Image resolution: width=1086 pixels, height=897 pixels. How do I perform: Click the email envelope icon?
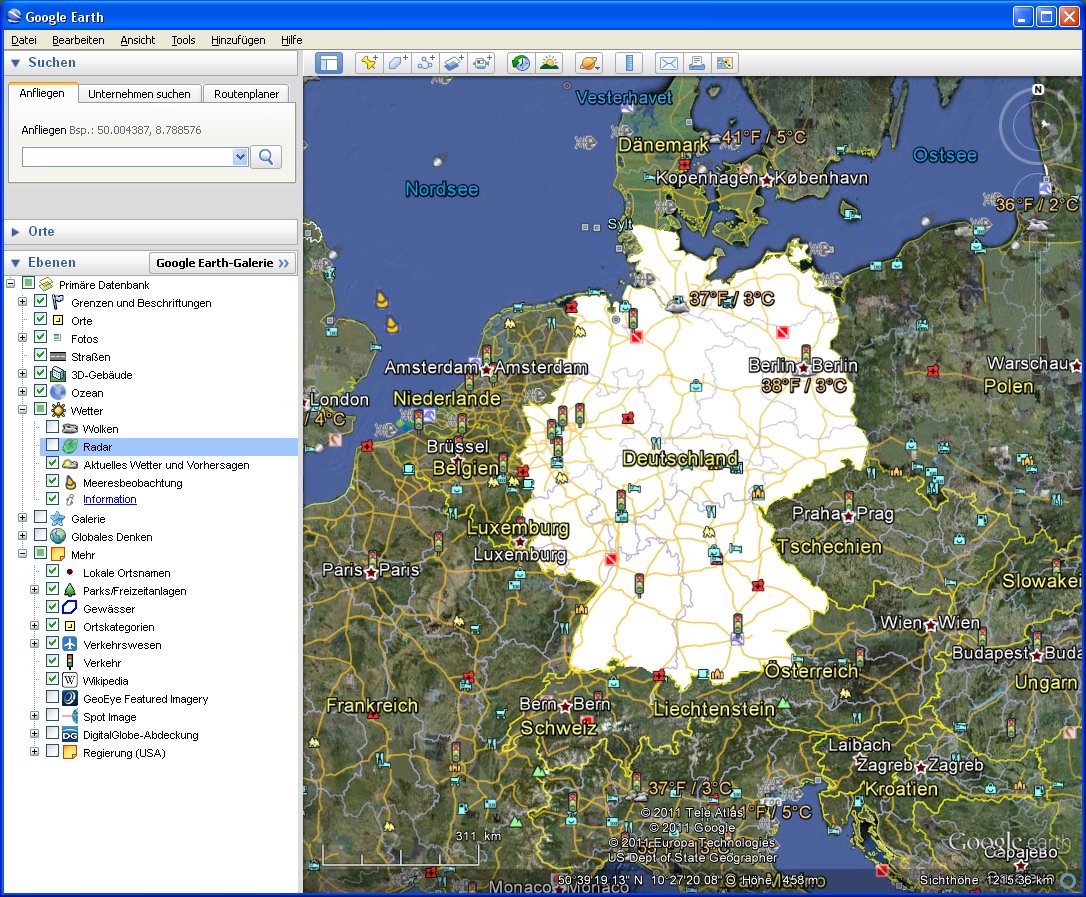tap(668, 63)
